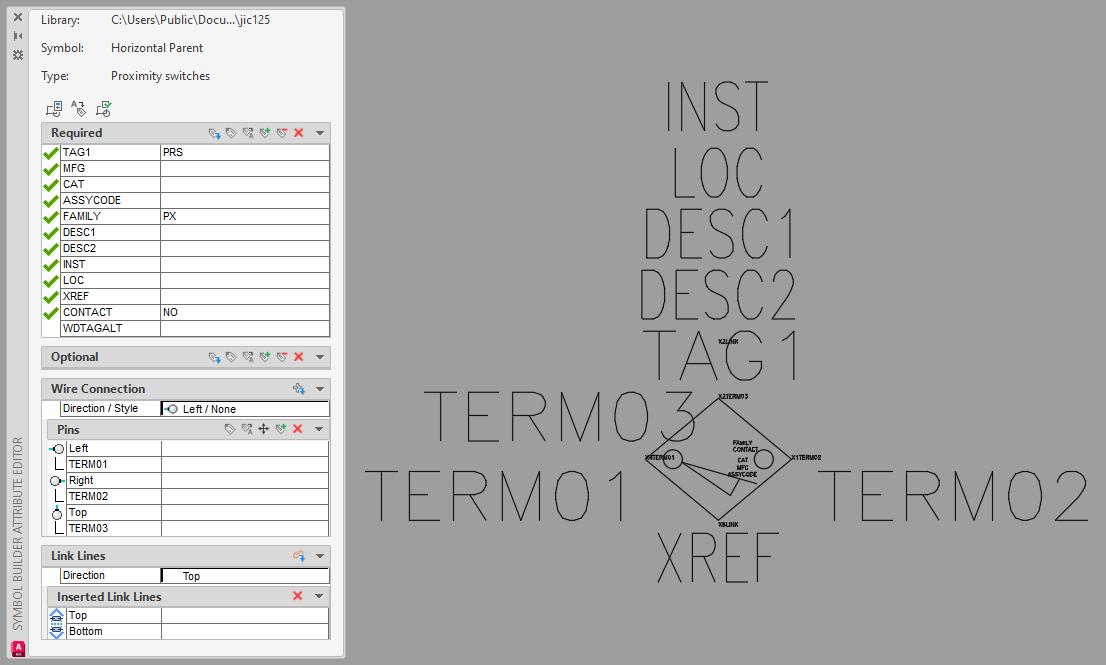Click Move pin icon in Pins header
The height and width of the screenshot is (665, 1106).
coord(264,429)
